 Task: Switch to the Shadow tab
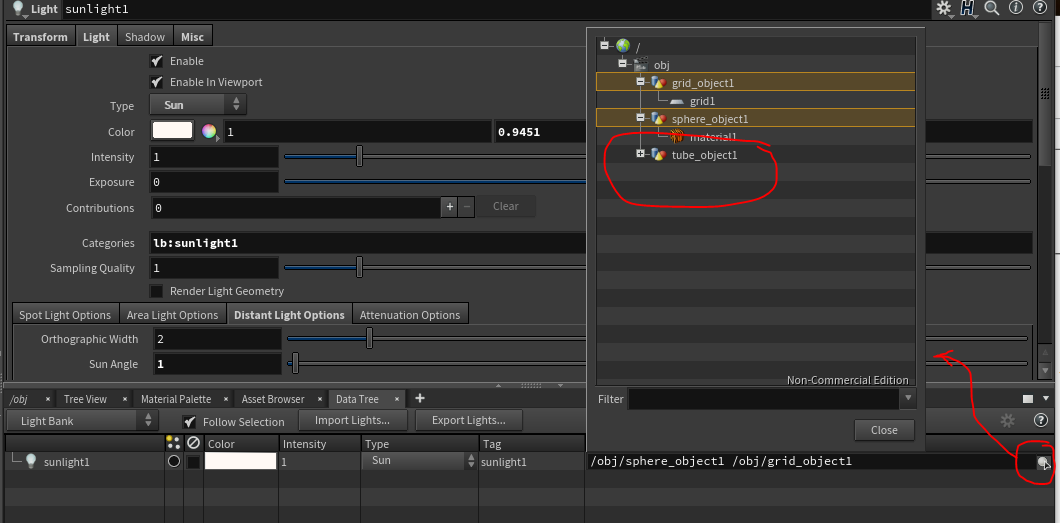pyautogui.click(x=145, y=37)
